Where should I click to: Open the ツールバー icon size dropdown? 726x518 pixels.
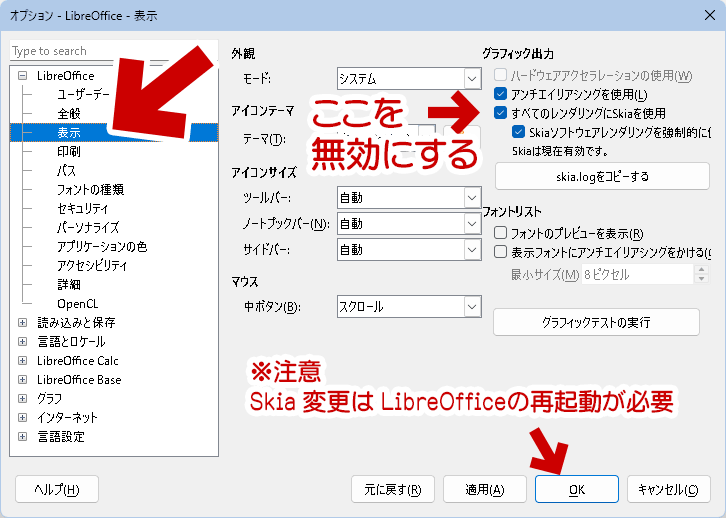(409, 198)
